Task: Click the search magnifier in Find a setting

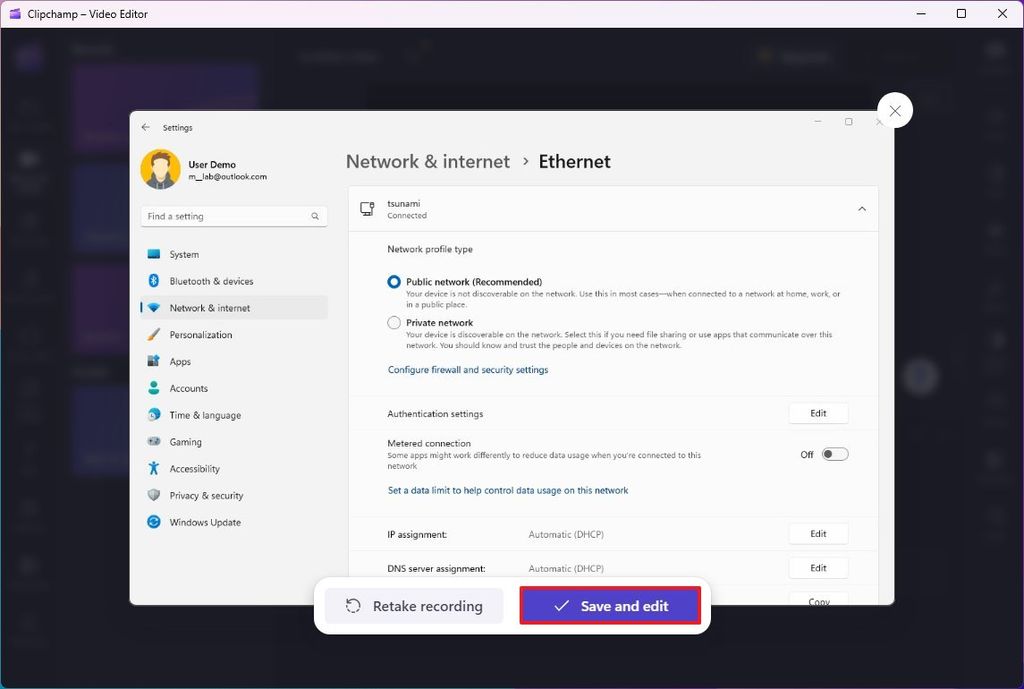Action: click(315, 216)
